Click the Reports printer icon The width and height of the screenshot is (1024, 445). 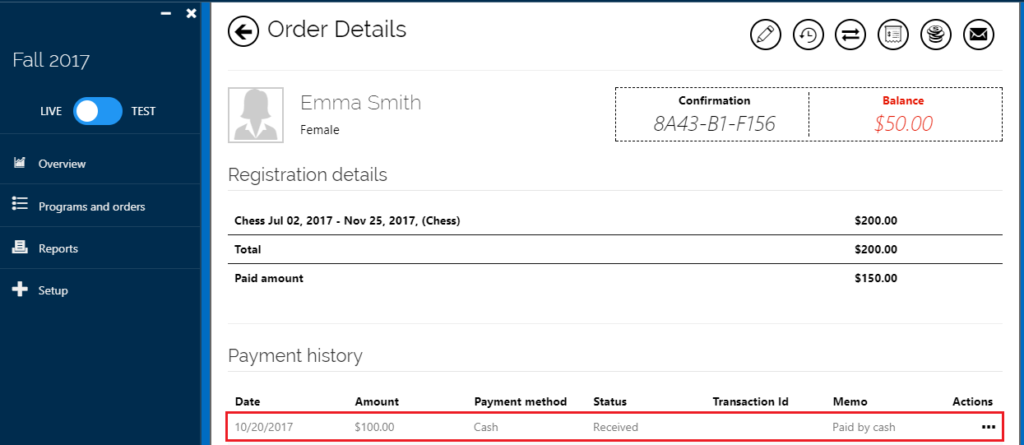[x=20, y=247]
